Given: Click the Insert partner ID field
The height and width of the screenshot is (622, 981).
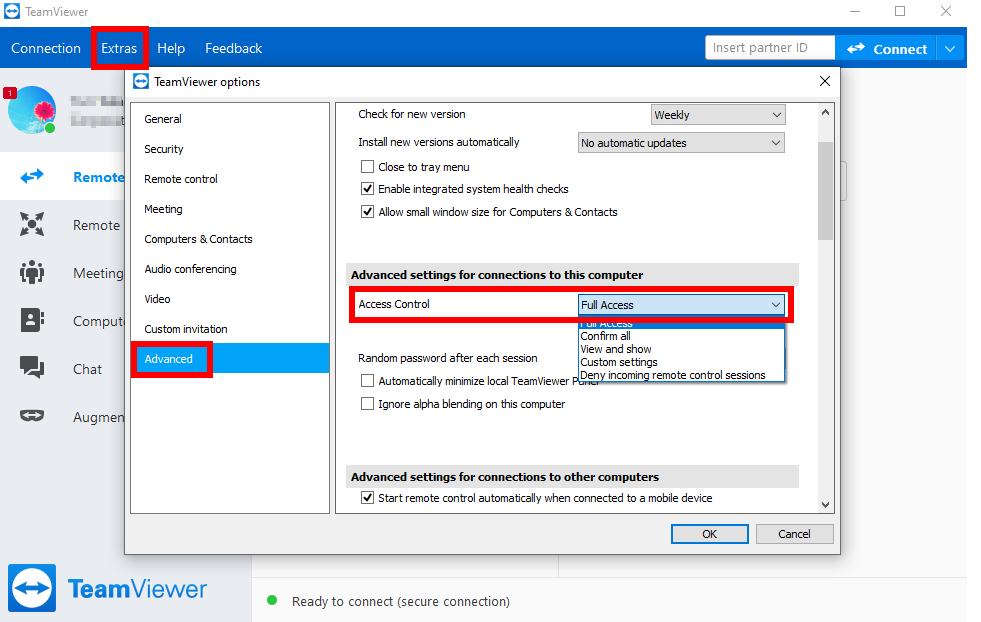Looking at the screenshot, I should (x=770, y=48).
